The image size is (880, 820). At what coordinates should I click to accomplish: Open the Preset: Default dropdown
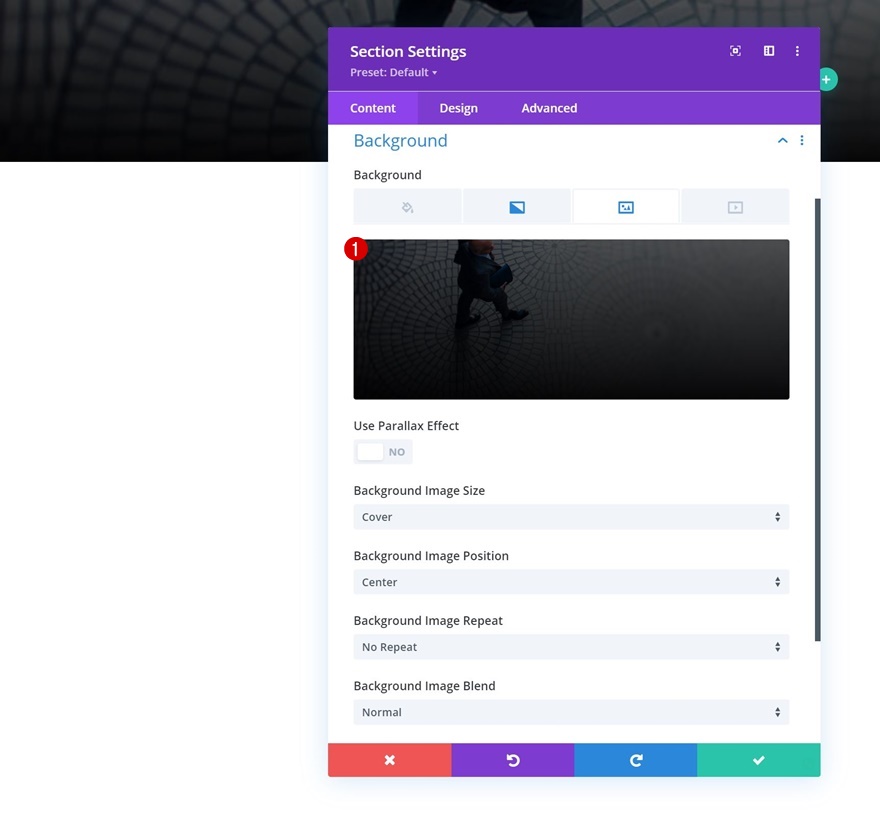pyautogui.click(x=393, y=72)
